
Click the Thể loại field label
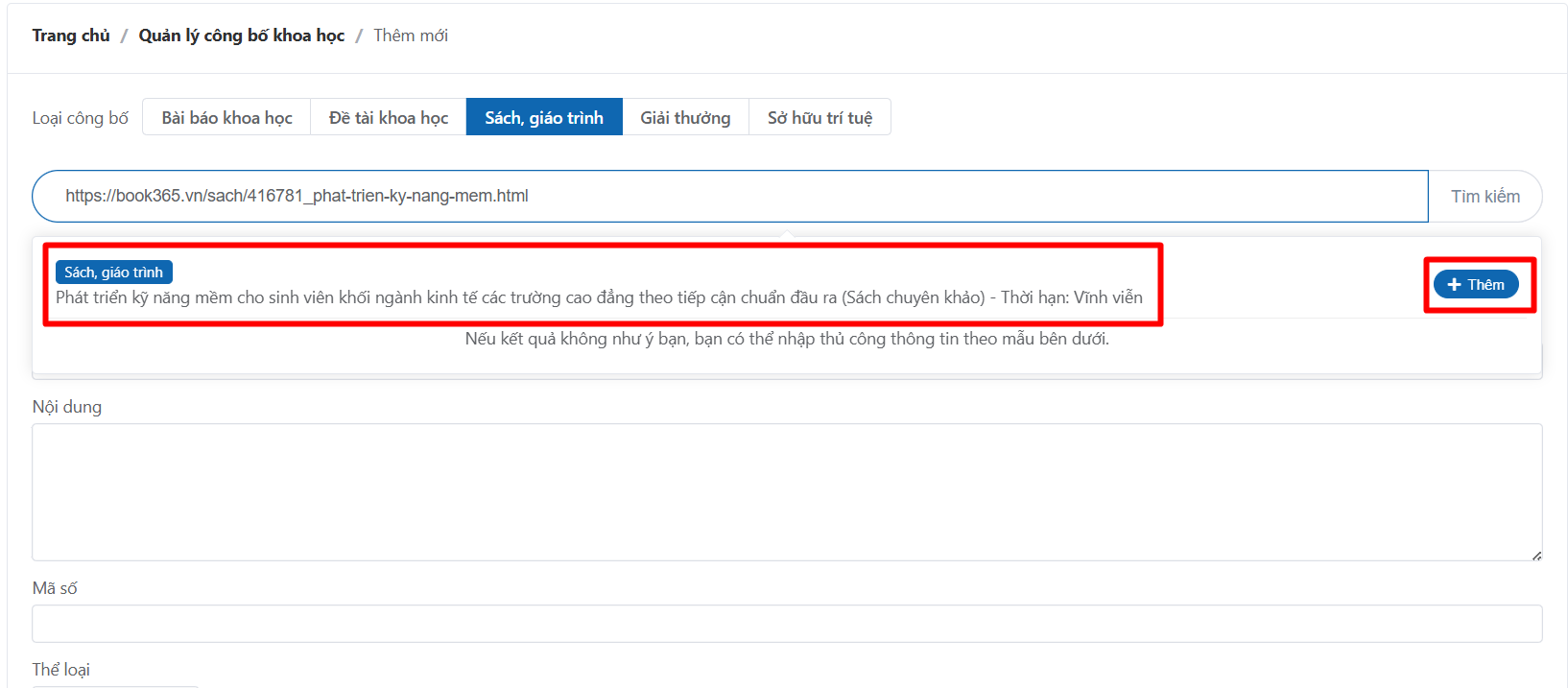tap(61, 670)
